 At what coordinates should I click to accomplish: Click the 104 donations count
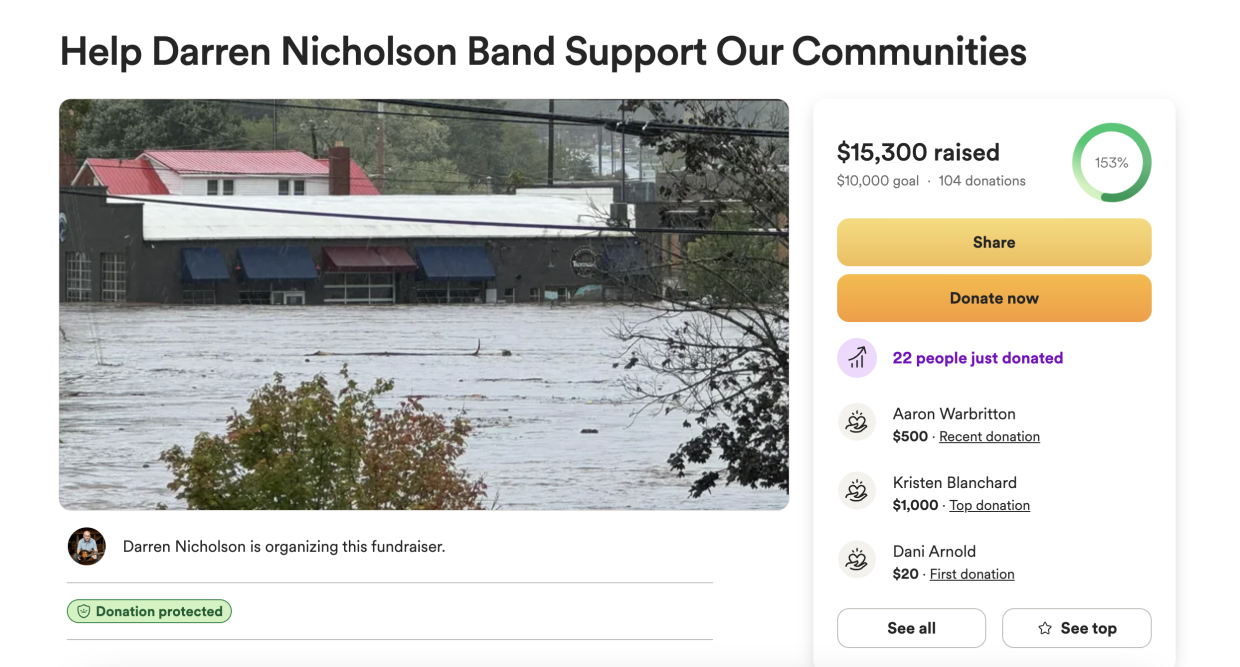pos(982,181)
